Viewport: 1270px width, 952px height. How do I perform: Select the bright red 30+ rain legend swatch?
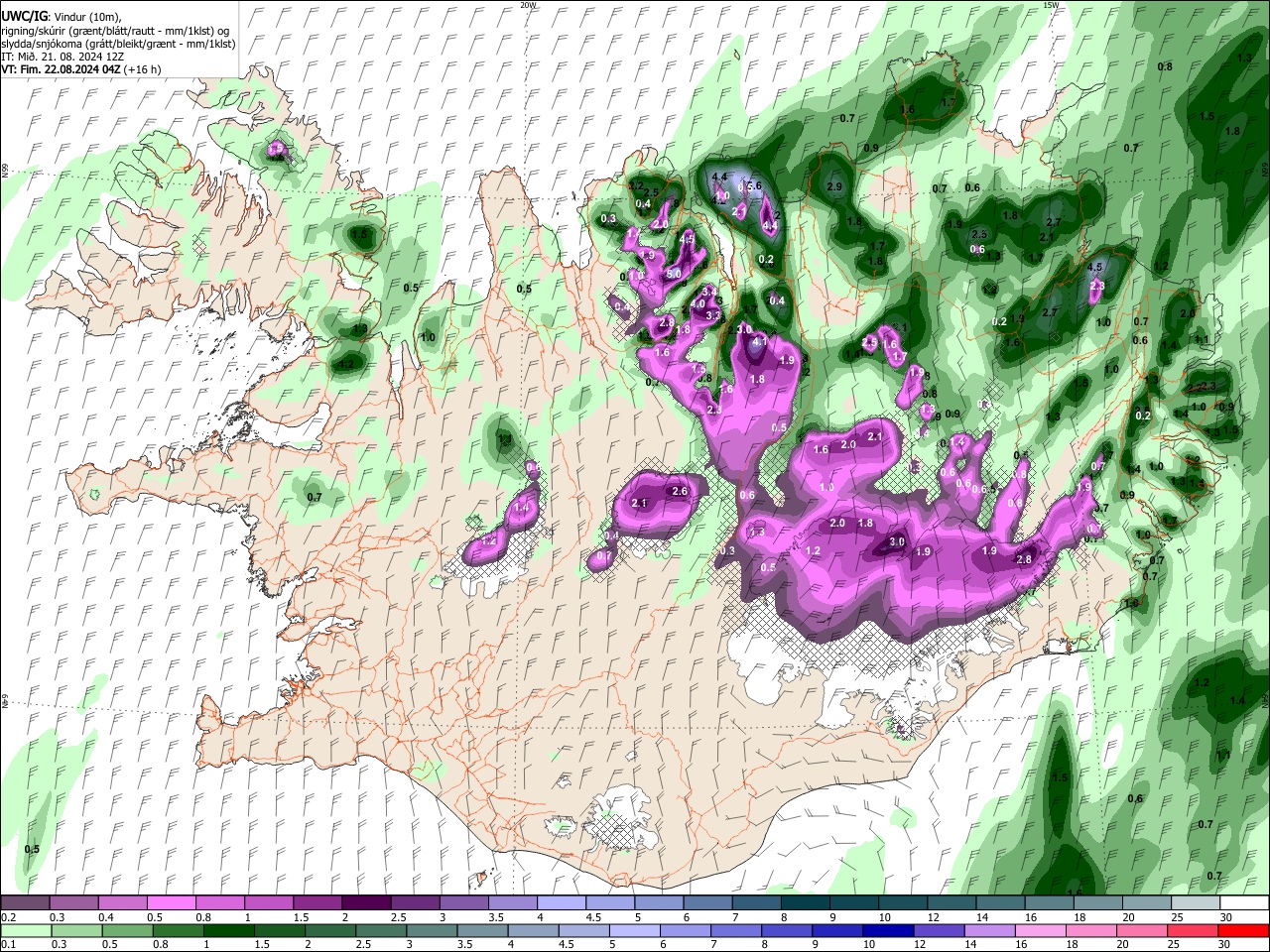click(1243, 930)
